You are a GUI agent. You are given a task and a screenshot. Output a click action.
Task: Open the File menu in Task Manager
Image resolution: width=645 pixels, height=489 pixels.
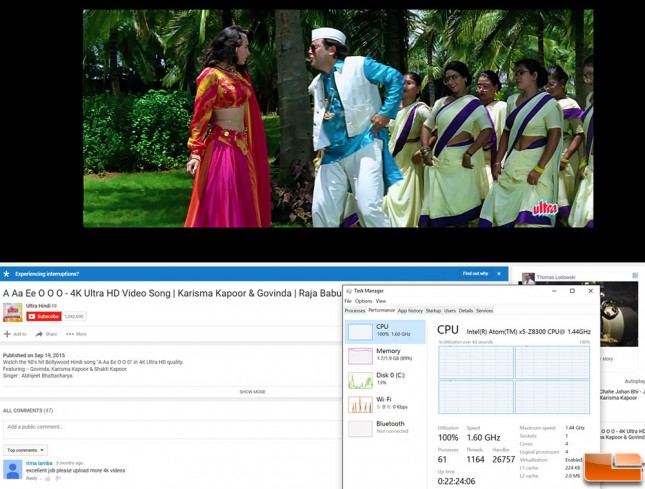348,301
